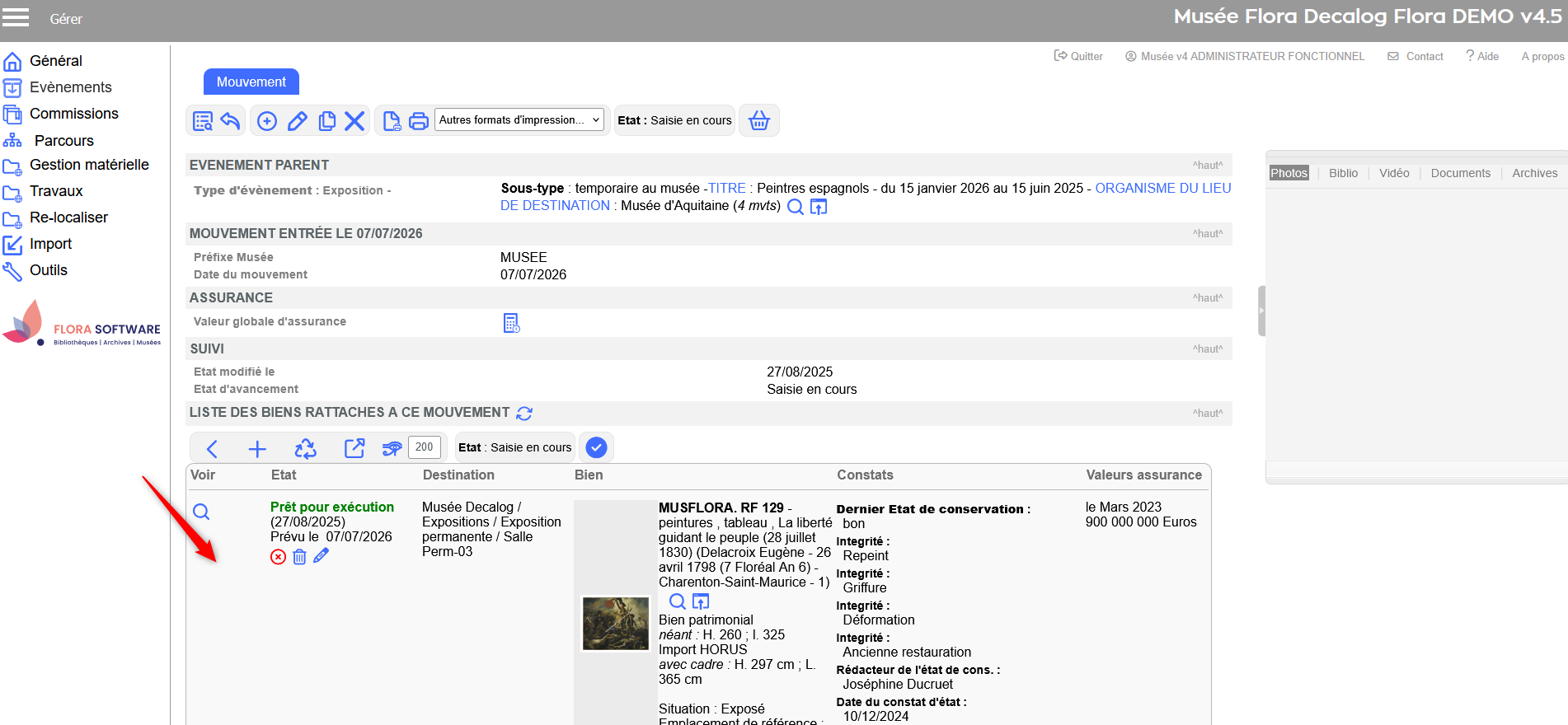Image resolution: width=1568 pixels, height=725 pixels.
Task: Click the trash icon in the Etat column
Action: click(x=299, y=557)
